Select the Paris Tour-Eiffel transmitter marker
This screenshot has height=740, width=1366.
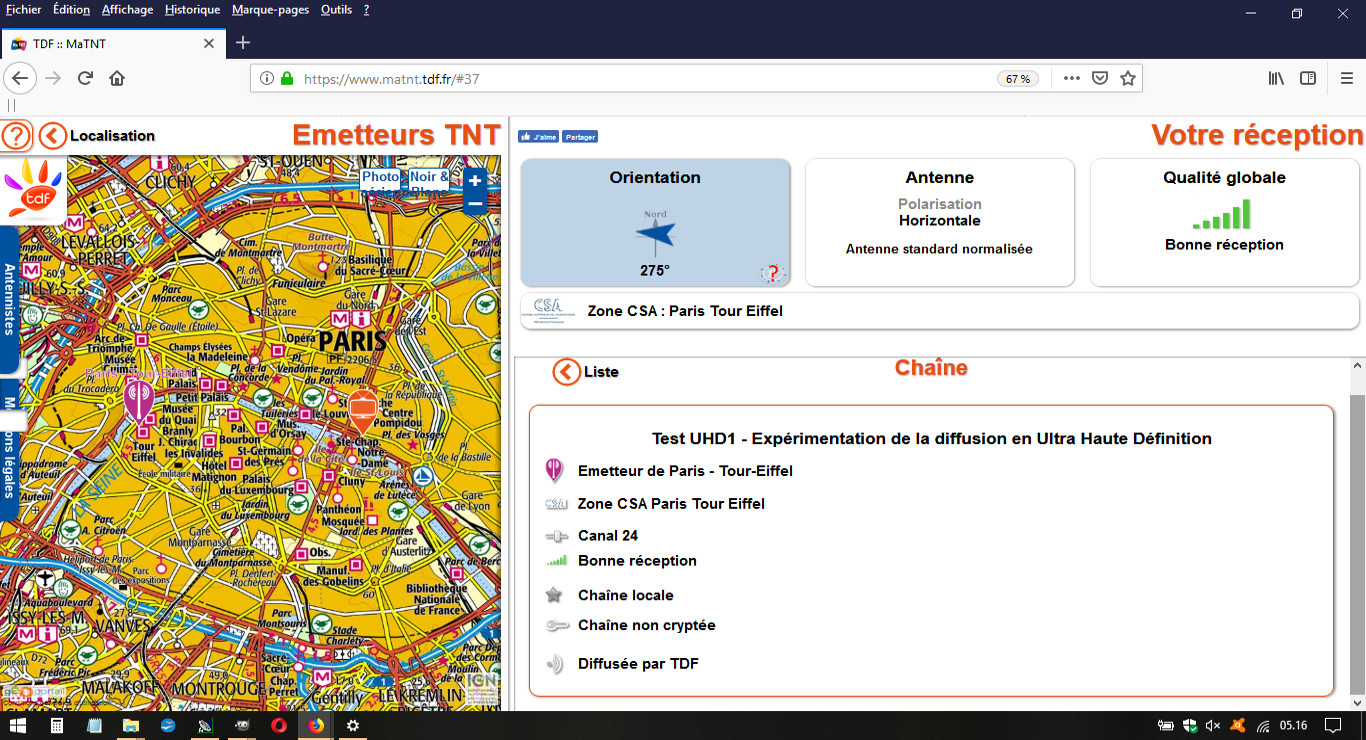coord(139,402)
